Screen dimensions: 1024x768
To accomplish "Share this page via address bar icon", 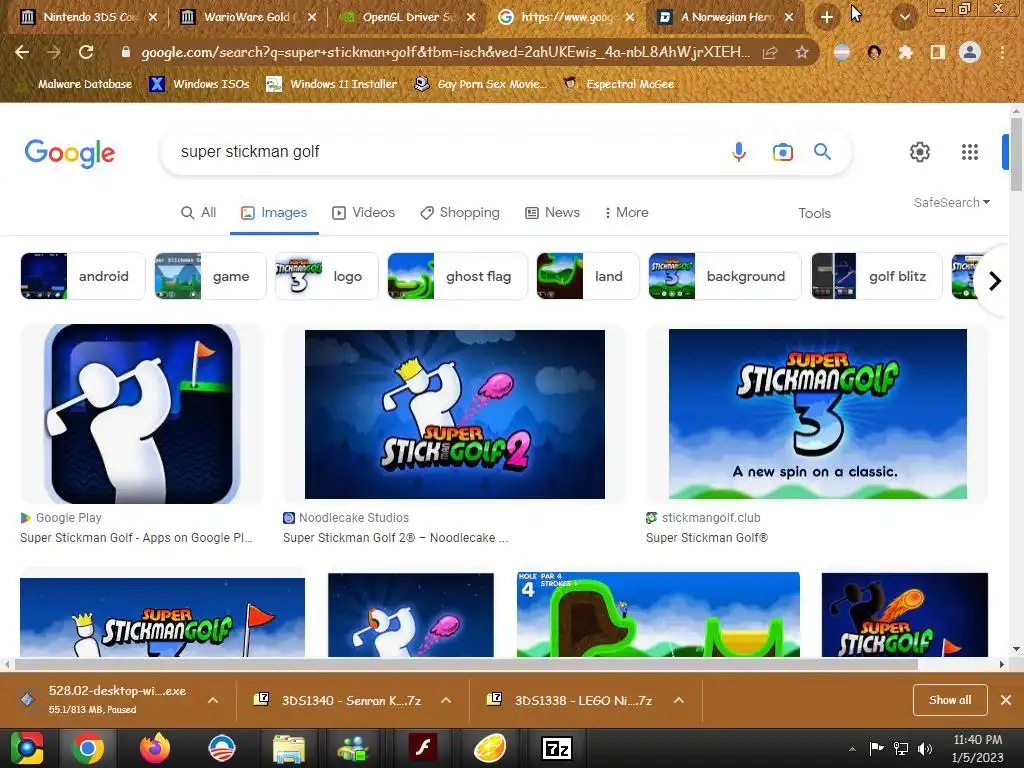I will (770, 52).
